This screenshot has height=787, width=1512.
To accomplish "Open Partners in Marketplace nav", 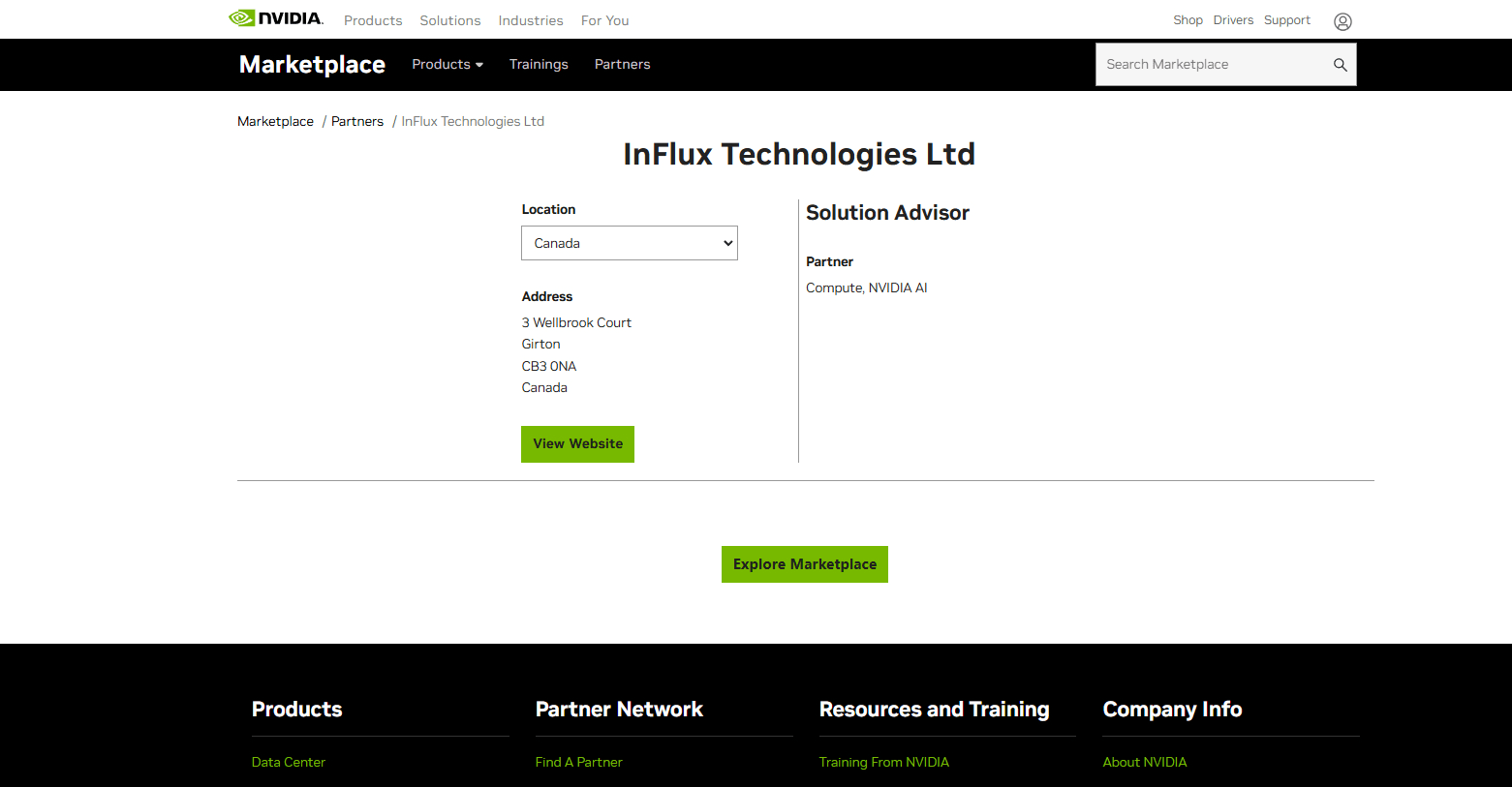I will [x=622, y=65].
